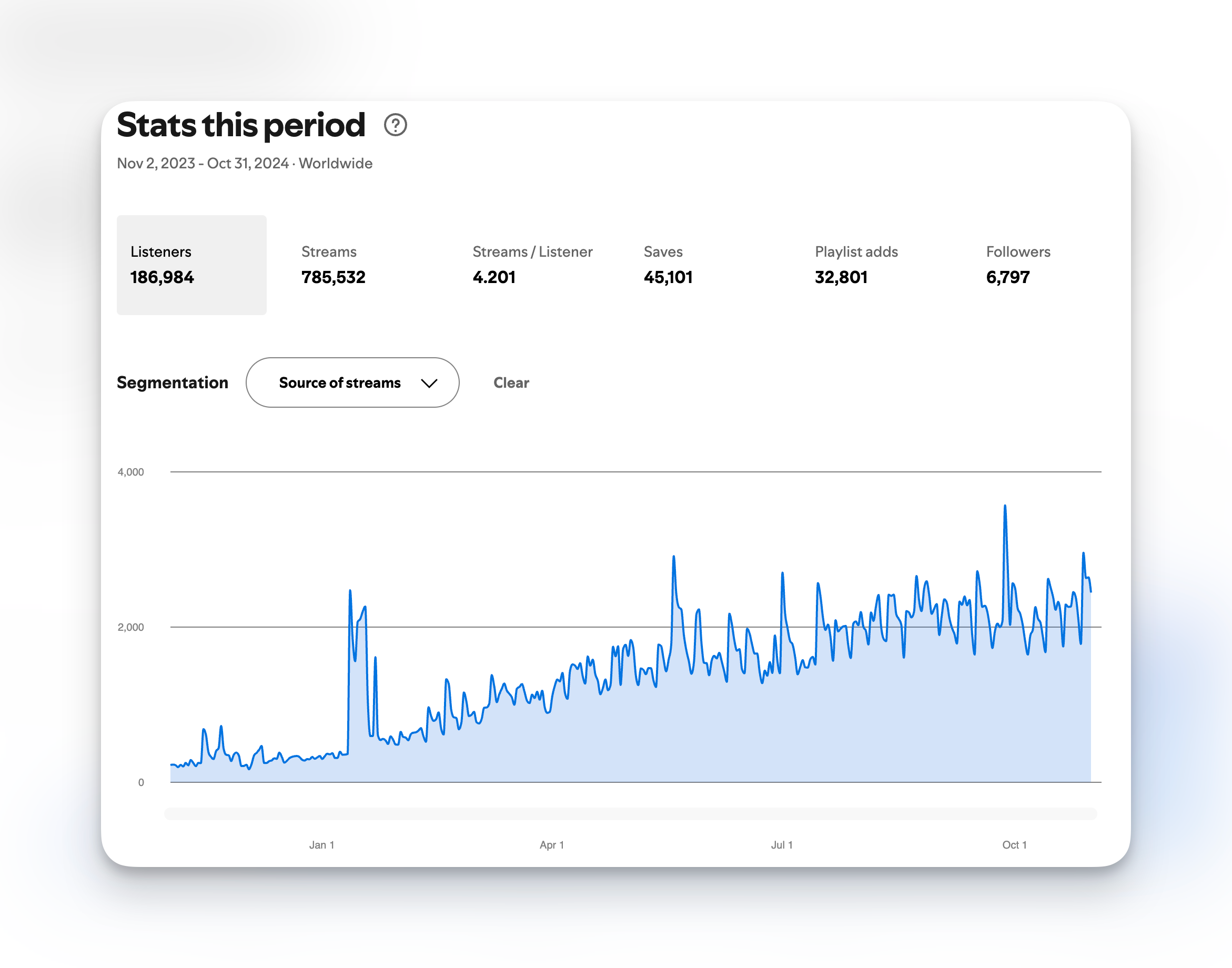Click the Apr 1 axis label
Viewport: 1232px width, 968px height.
point(552,844)
